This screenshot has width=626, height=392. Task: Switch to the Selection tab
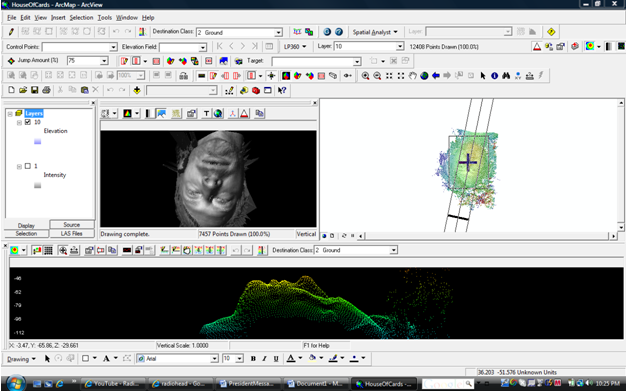tap(26, 234)
